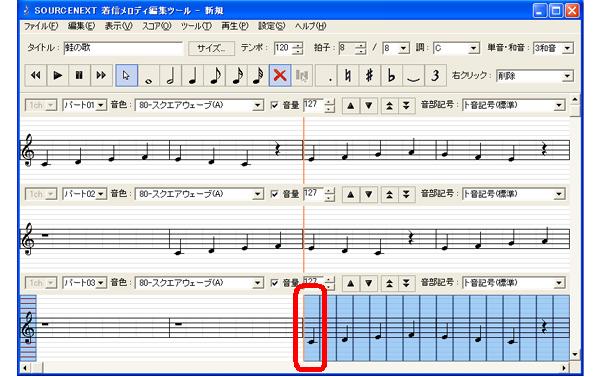This screenshot has height=377, width=600.
Task: Toggle 音量 checkbox for パート03
Action: coord(274,283)
